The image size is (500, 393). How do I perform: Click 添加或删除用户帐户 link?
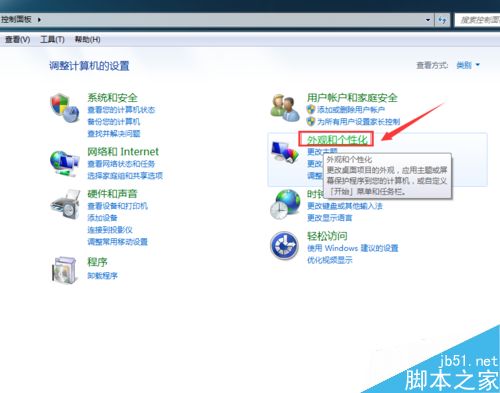[x=351, y=110]
